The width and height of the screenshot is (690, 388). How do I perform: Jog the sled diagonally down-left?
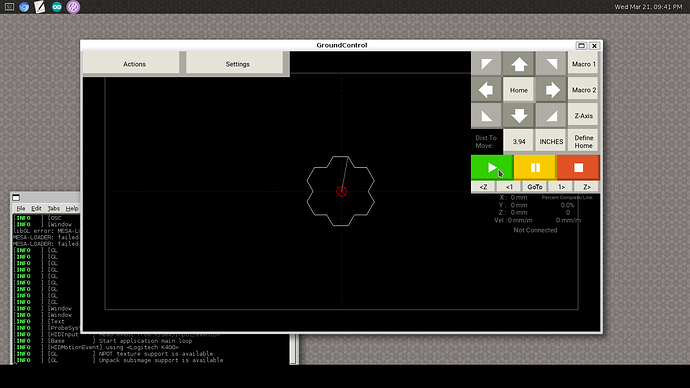tap(486, 116)
